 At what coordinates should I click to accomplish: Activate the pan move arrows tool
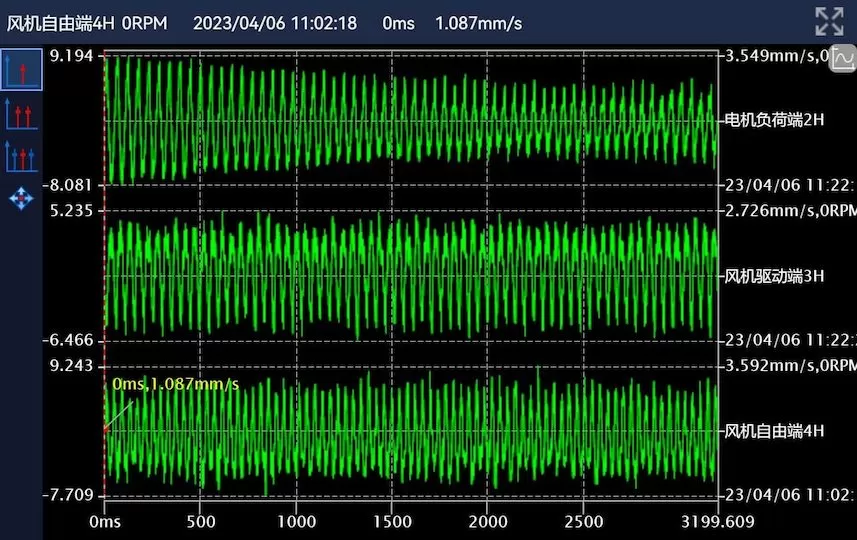pyautogui.click(x=21, y=197)
